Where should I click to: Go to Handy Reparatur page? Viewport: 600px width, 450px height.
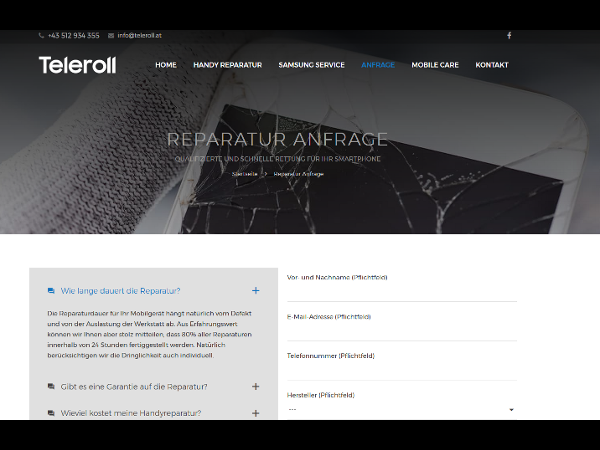coord(227,65)
